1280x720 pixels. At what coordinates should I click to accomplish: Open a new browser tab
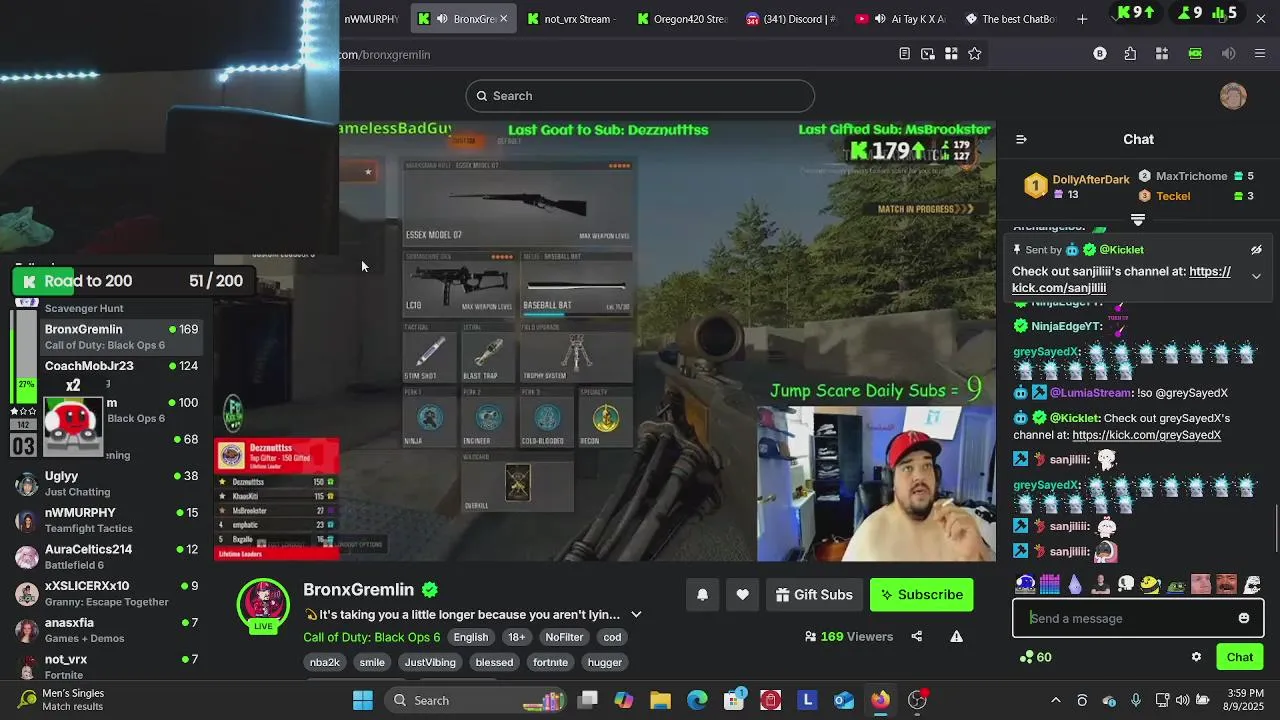pyautogui.click(x=1082, y=19)
